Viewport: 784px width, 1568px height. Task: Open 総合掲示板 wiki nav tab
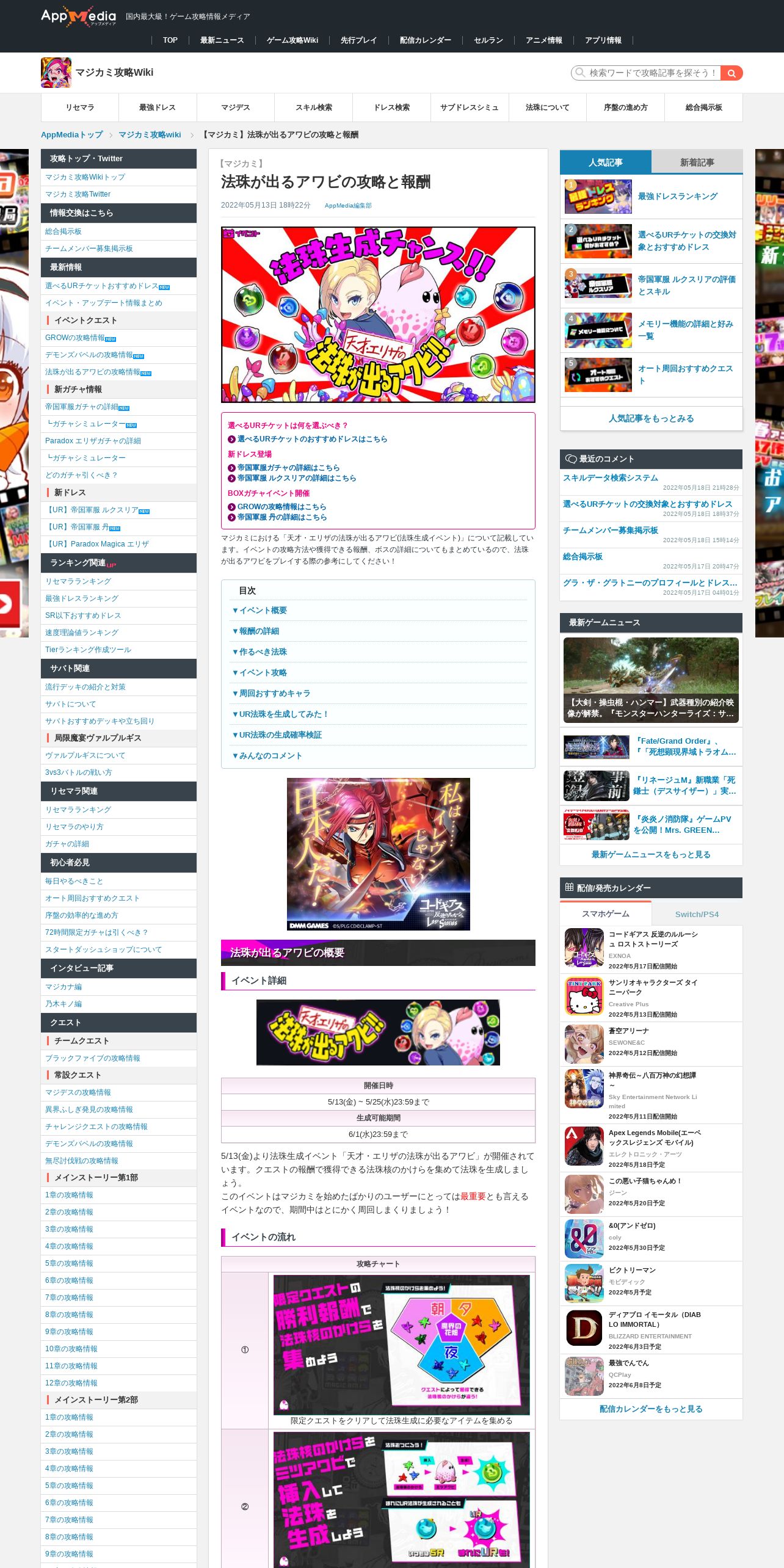(703, 107)
